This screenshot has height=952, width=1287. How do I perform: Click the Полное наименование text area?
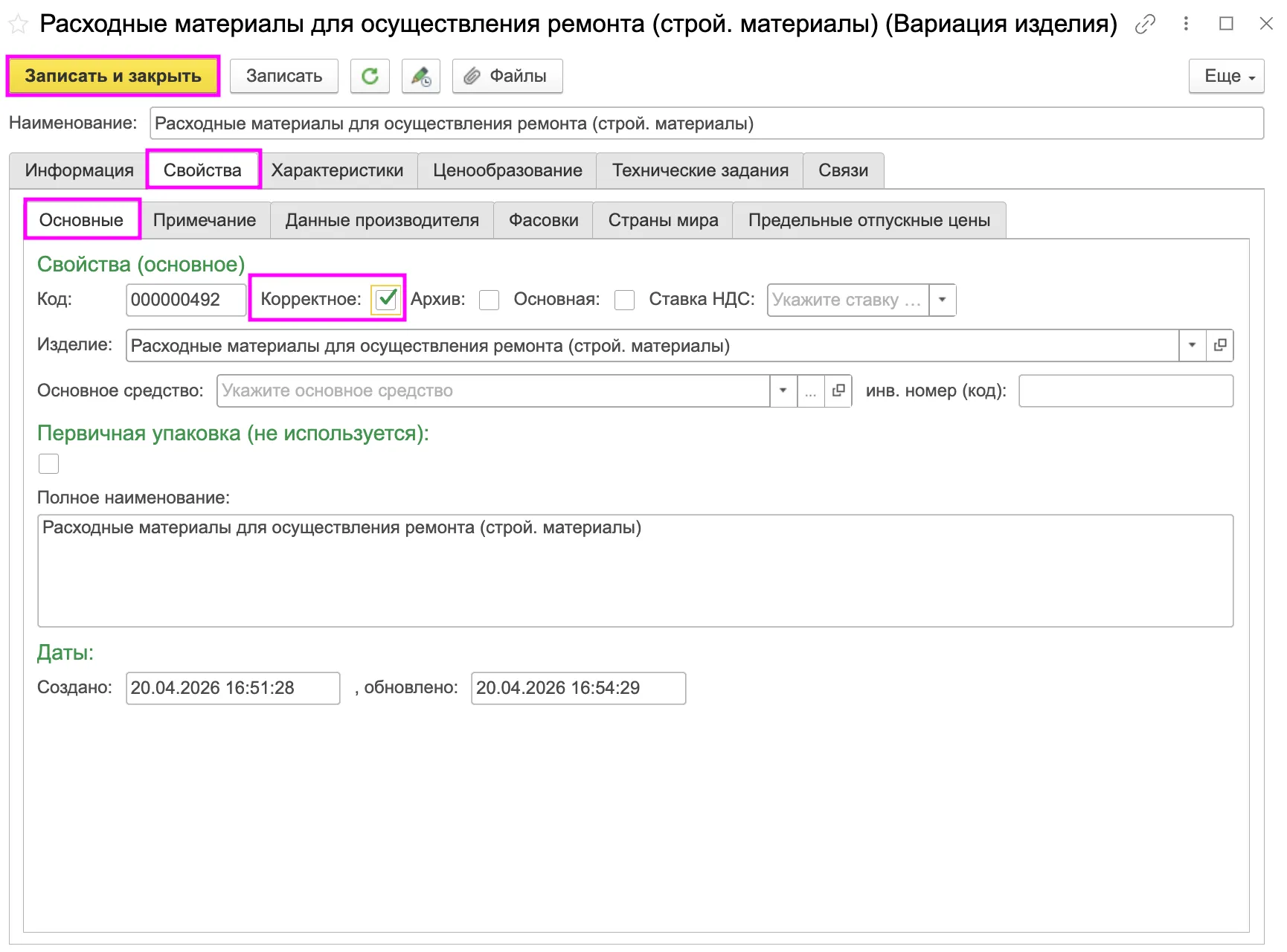click(635, 570)
